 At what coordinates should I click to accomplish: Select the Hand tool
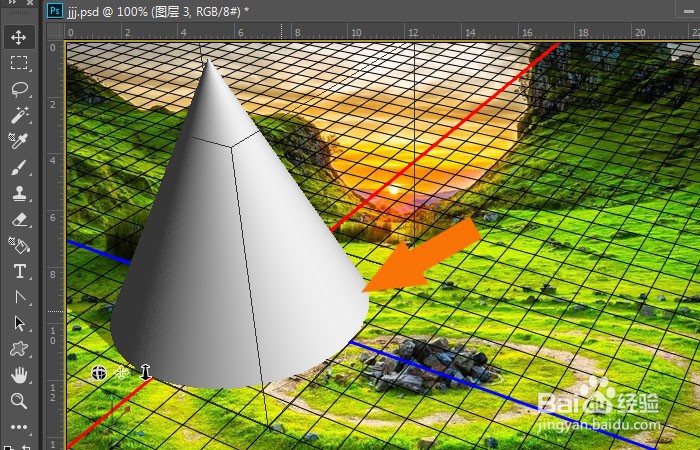[19, 375]
